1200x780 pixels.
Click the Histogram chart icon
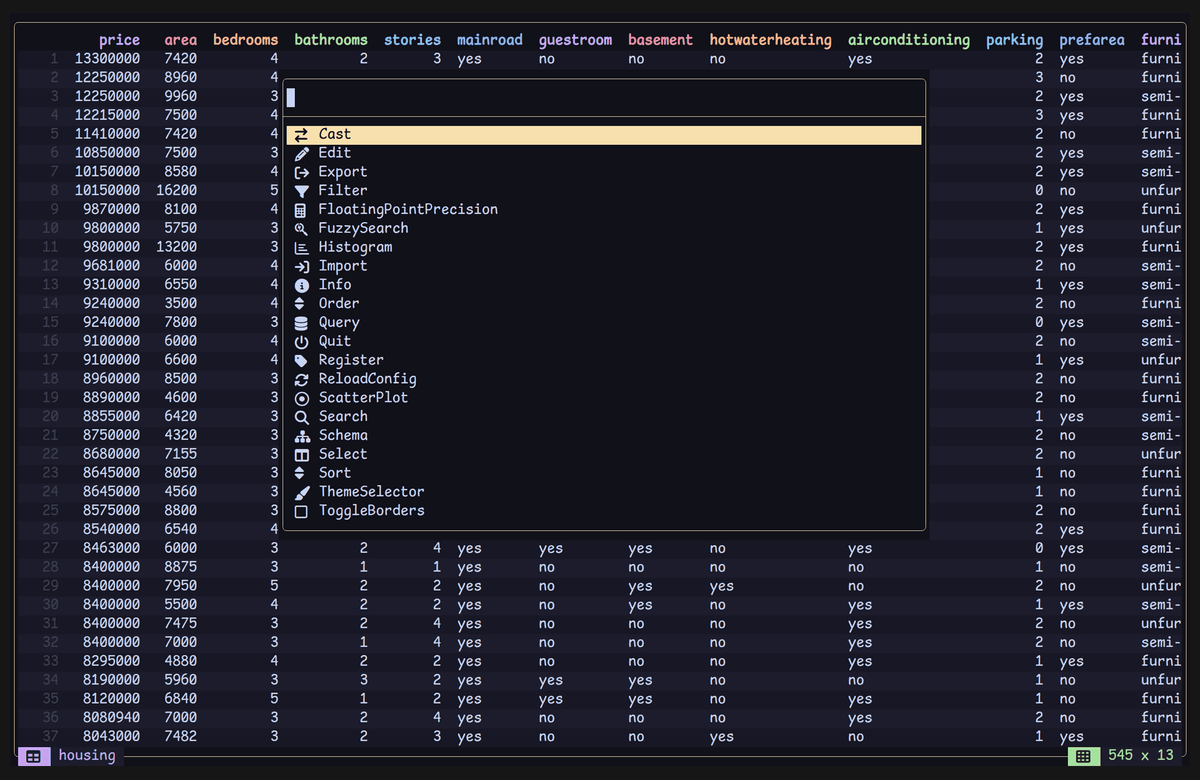[301, 248]
